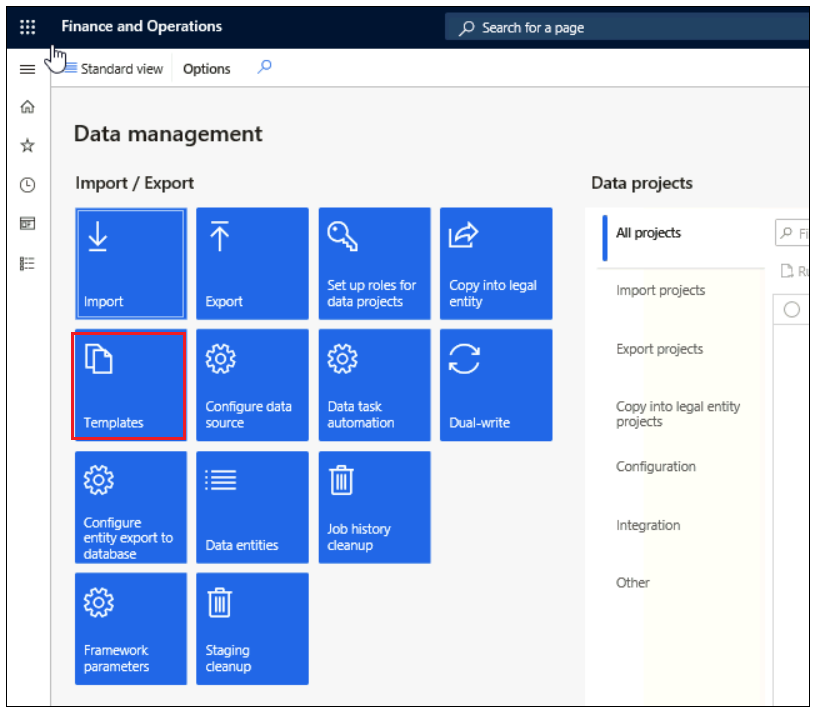Click the search magnifier next to Options

(264, 67)
